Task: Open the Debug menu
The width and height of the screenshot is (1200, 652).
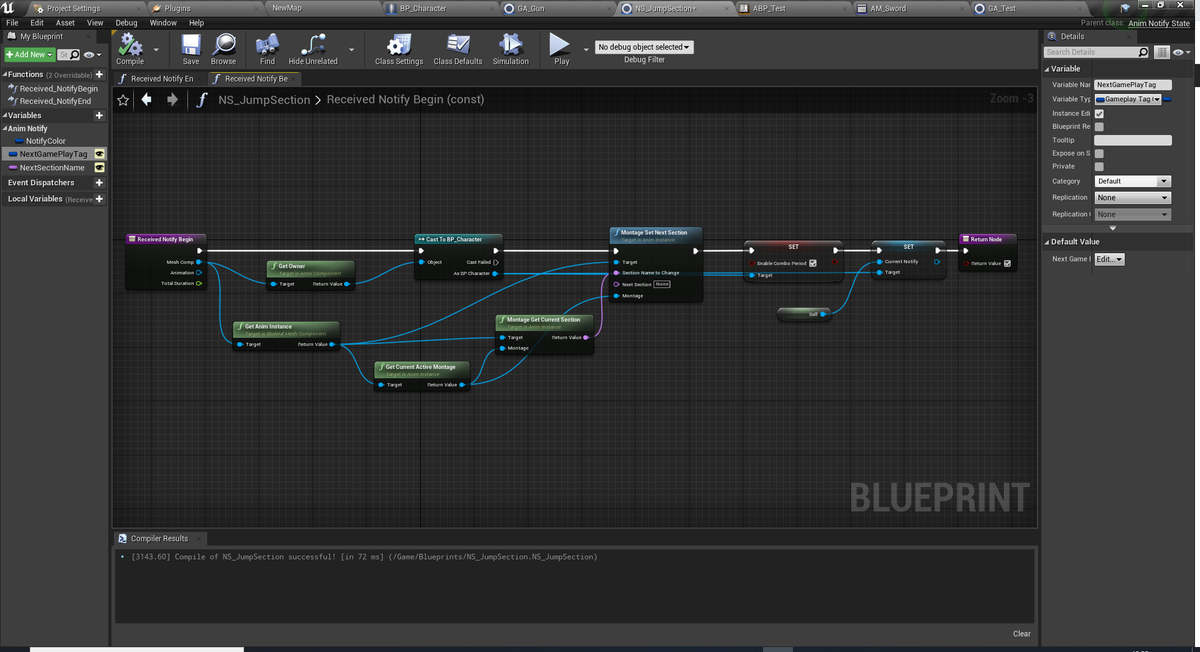Action: click(x=126, y=22)
